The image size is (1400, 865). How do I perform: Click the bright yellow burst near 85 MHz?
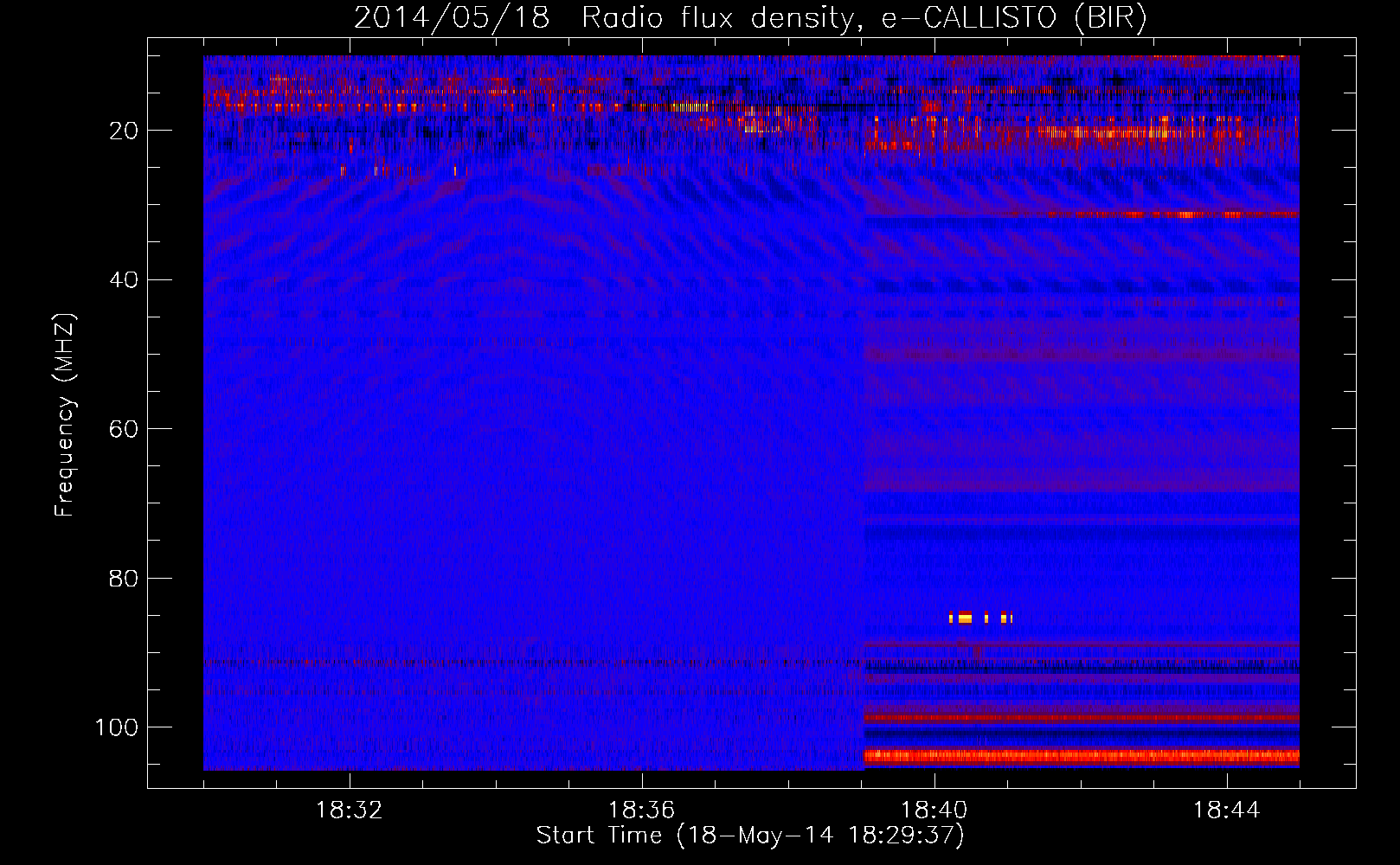point(980,618)
